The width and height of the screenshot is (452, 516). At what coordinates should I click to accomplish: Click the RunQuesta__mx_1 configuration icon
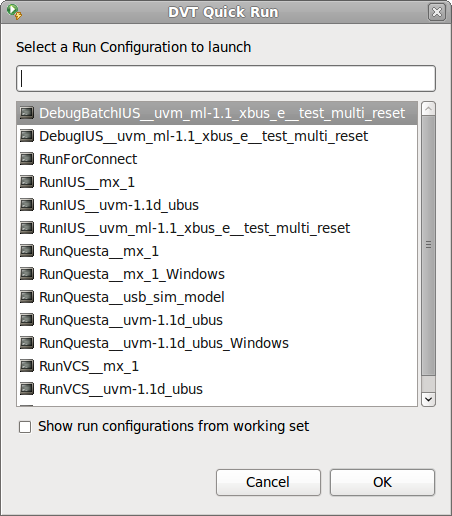(27, 251)
